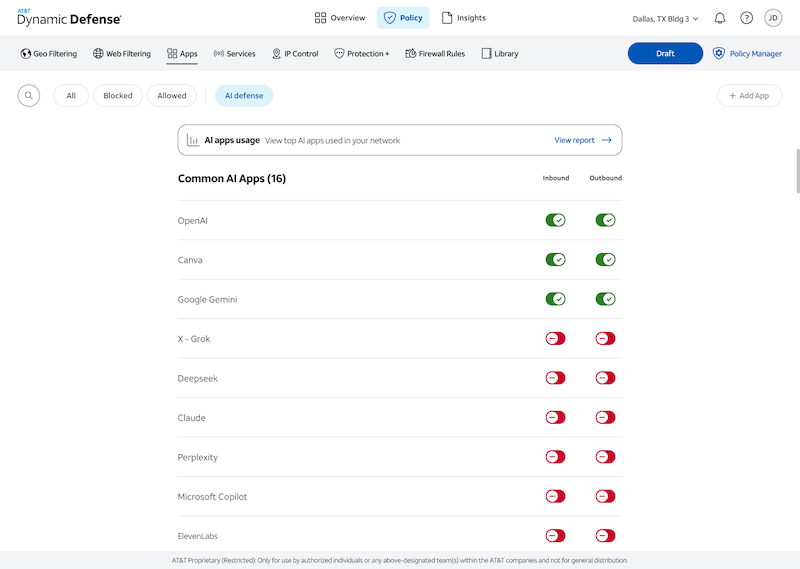This screenshot has width=800, height=569.
Task: Go to Web Filtering
Action: [x=121, y=54]
